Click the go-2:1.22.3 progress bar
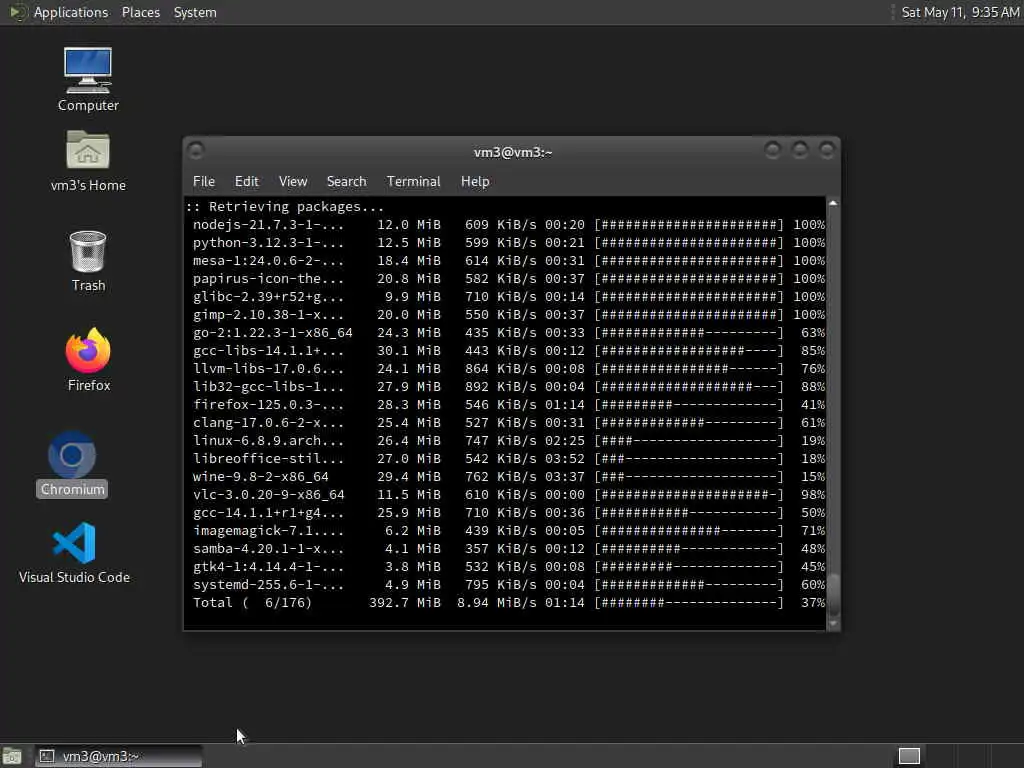 click(x=688, y=333)
